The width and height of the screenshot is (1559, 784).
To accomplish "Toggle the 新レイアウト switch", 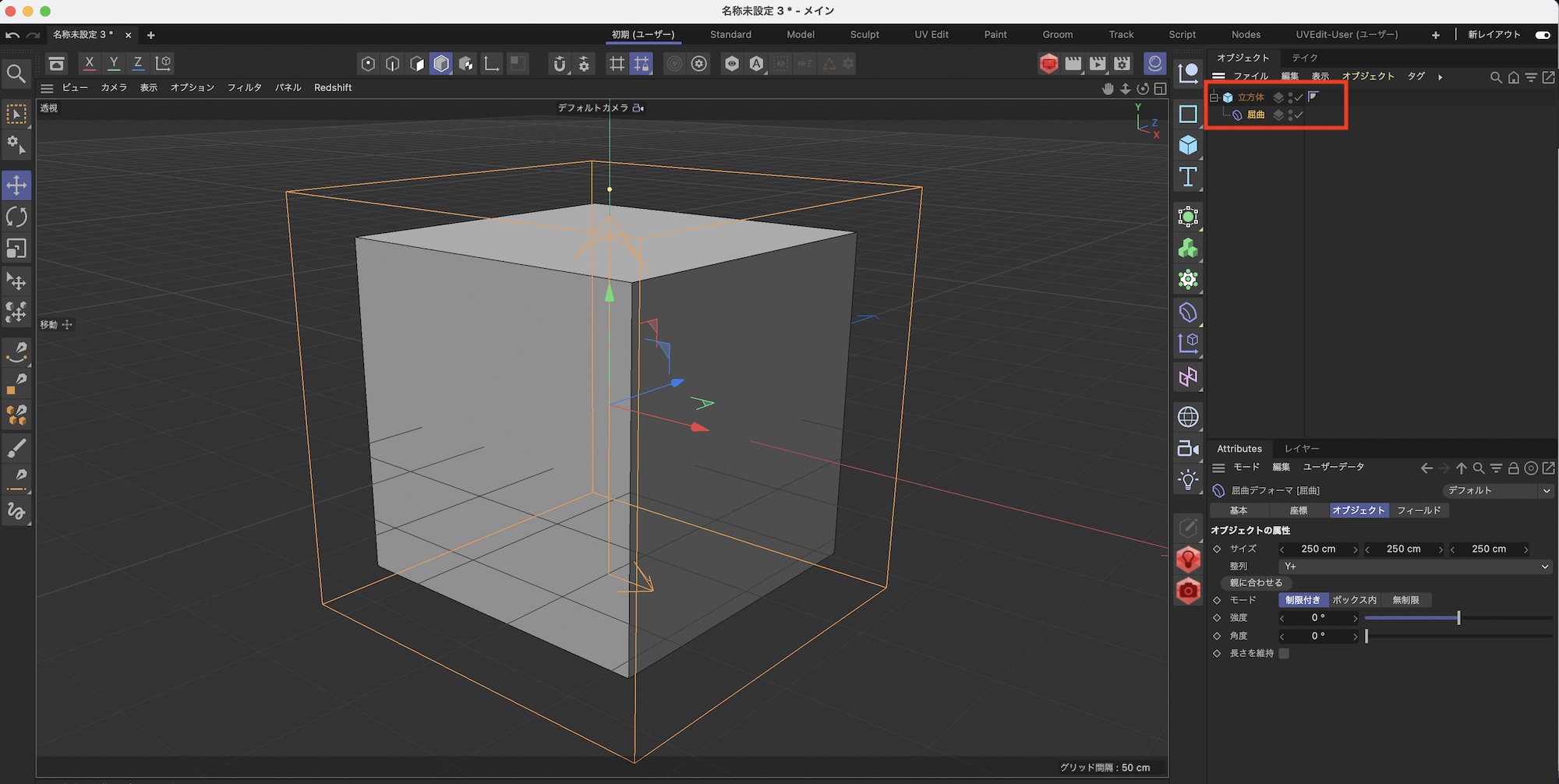I will pos(1542,35).
